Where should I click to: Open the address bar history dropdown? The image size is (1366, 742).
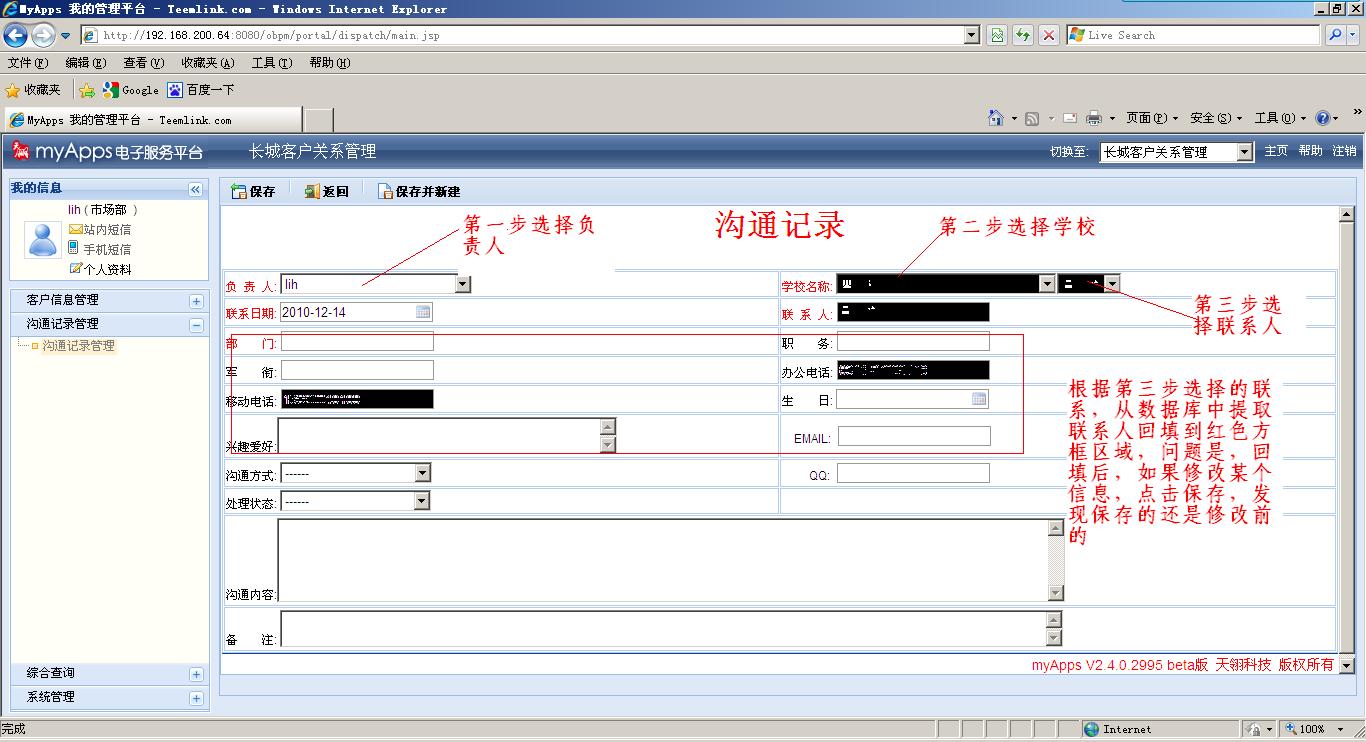pos(971,35)
